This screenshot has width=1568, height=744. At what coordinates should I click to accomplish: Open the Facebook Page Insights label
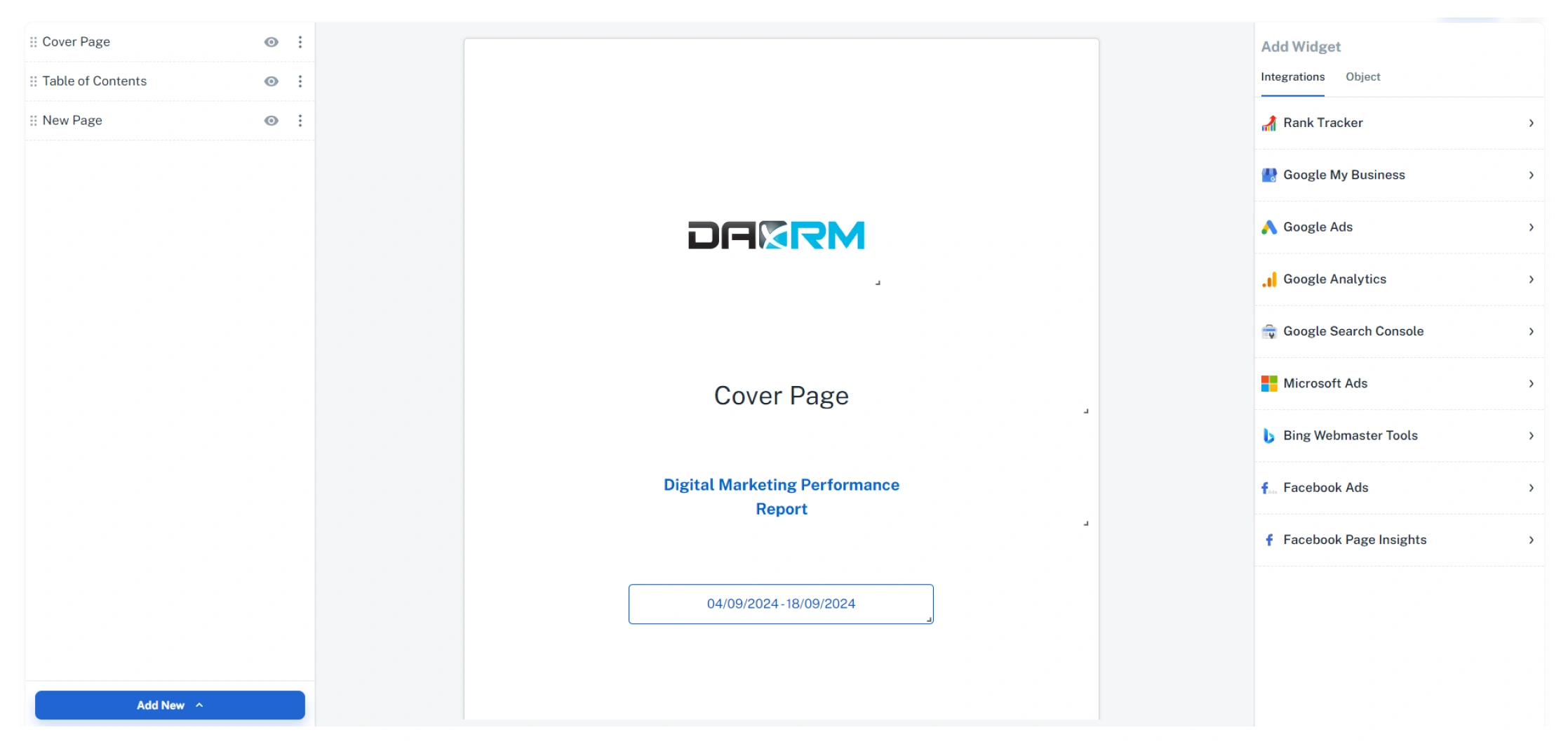point(1355,540)
